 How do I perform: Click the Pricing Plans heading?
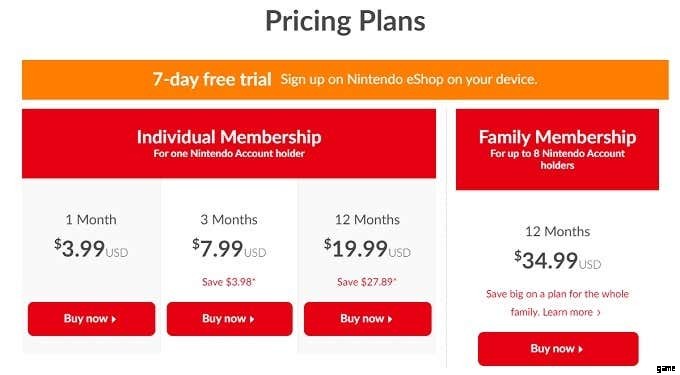point(345,21)
